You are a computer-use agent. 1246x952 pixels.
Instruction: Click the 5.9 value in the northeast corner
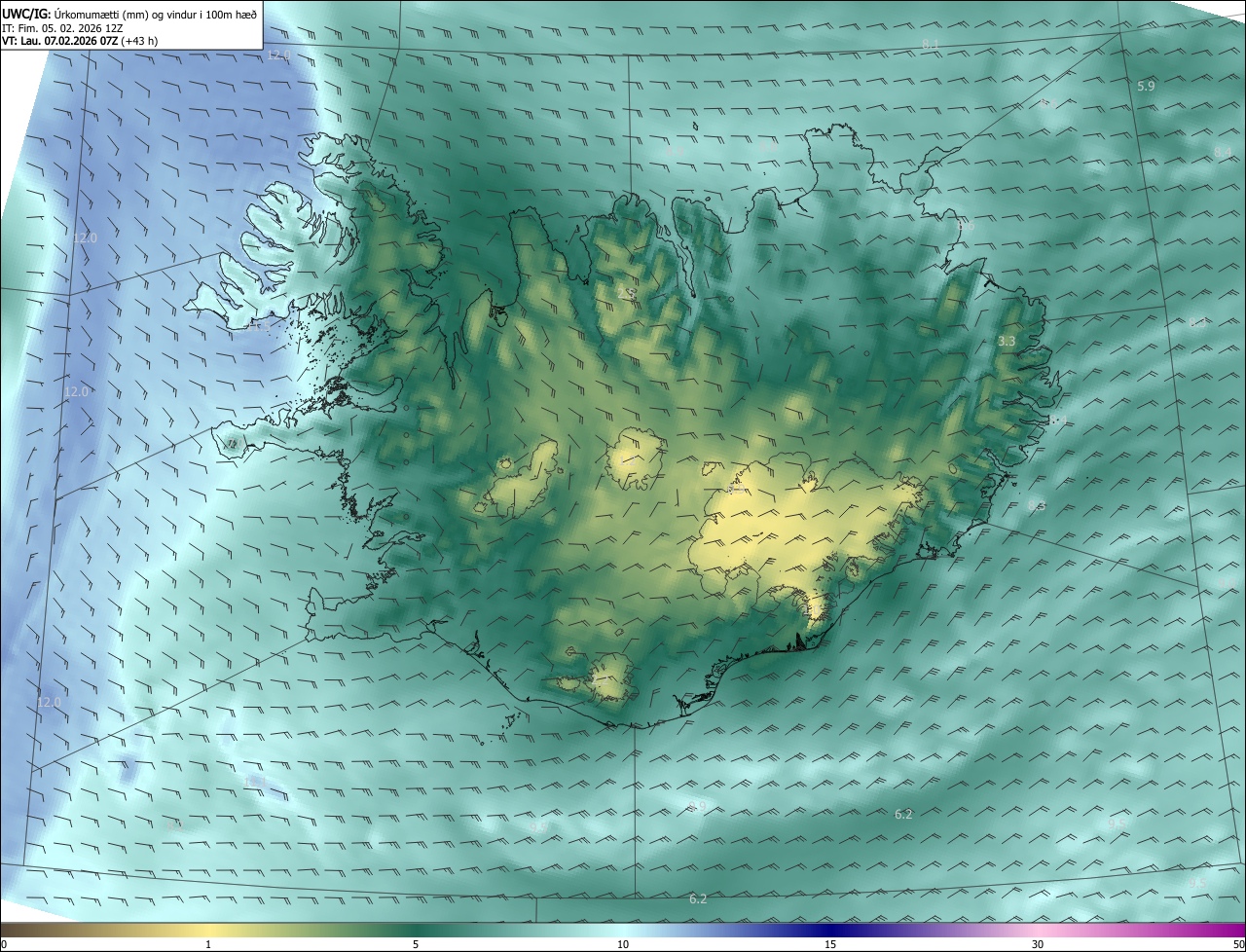click(x=1146, y=87)
